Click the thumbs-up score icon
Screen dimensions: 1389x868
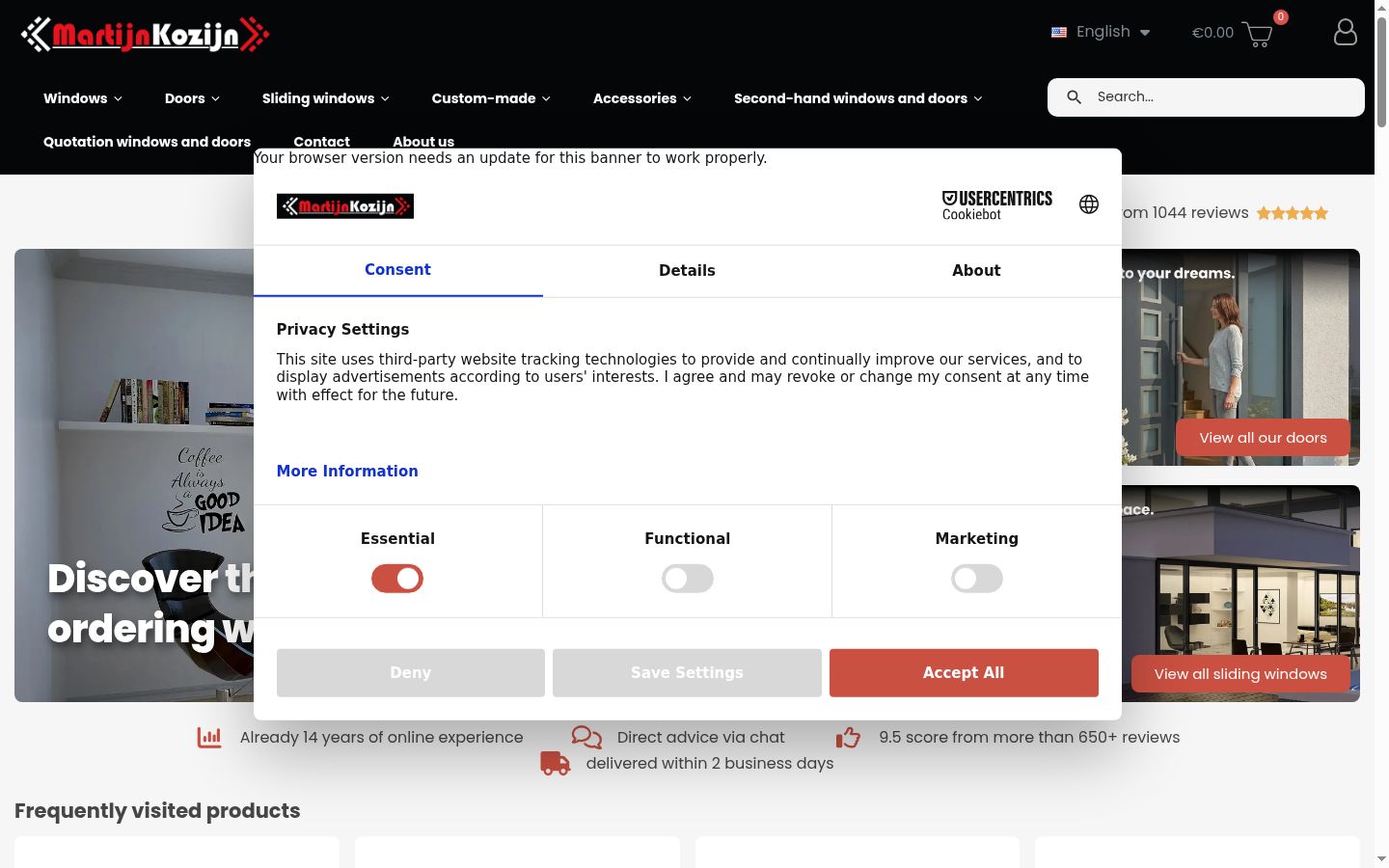click(x=848, y=737)
